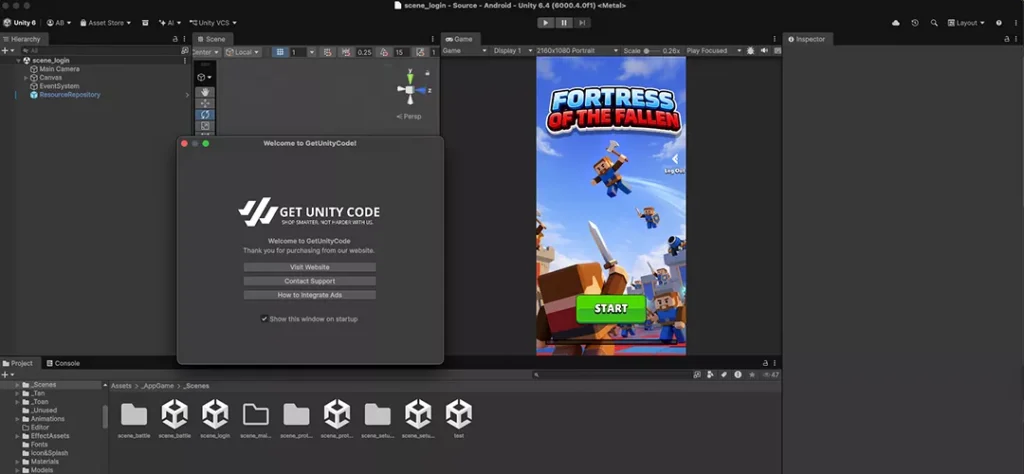Select the Project tab
The image size is (1024, 474).
pyautogui.click(x=18, y=363)
